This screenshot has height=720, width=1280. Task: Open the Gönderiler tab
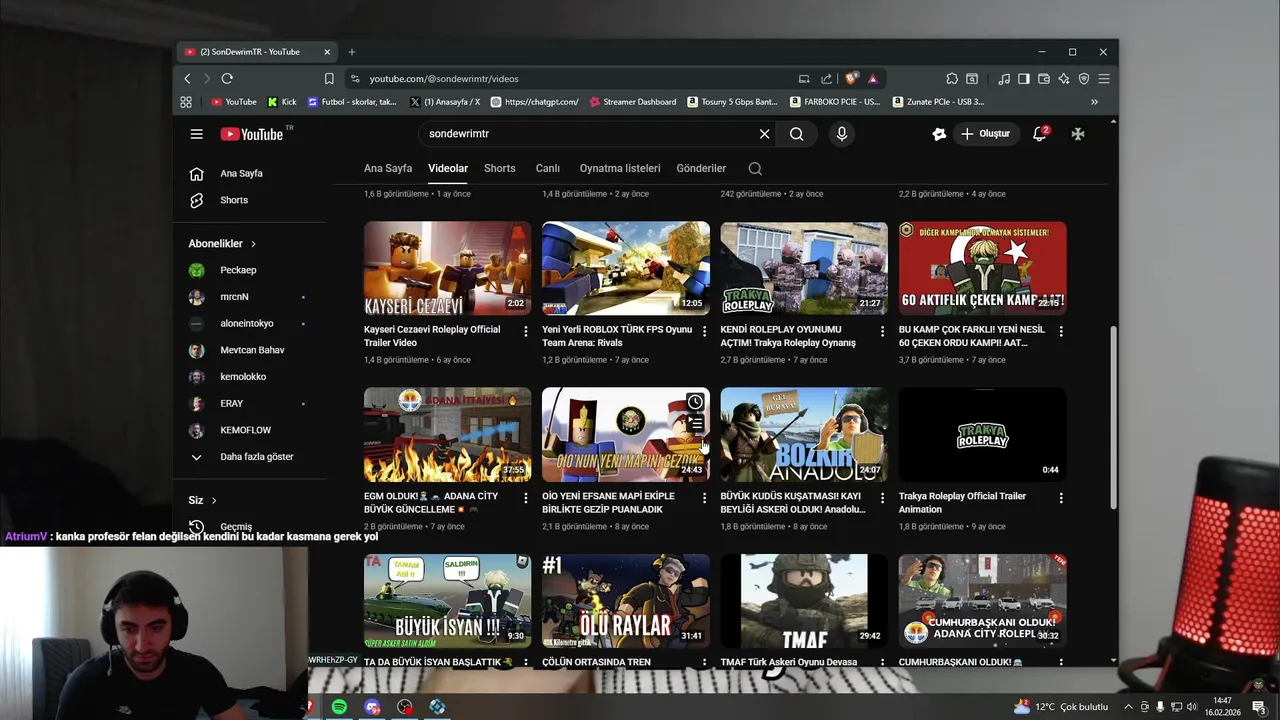[701, 169]
